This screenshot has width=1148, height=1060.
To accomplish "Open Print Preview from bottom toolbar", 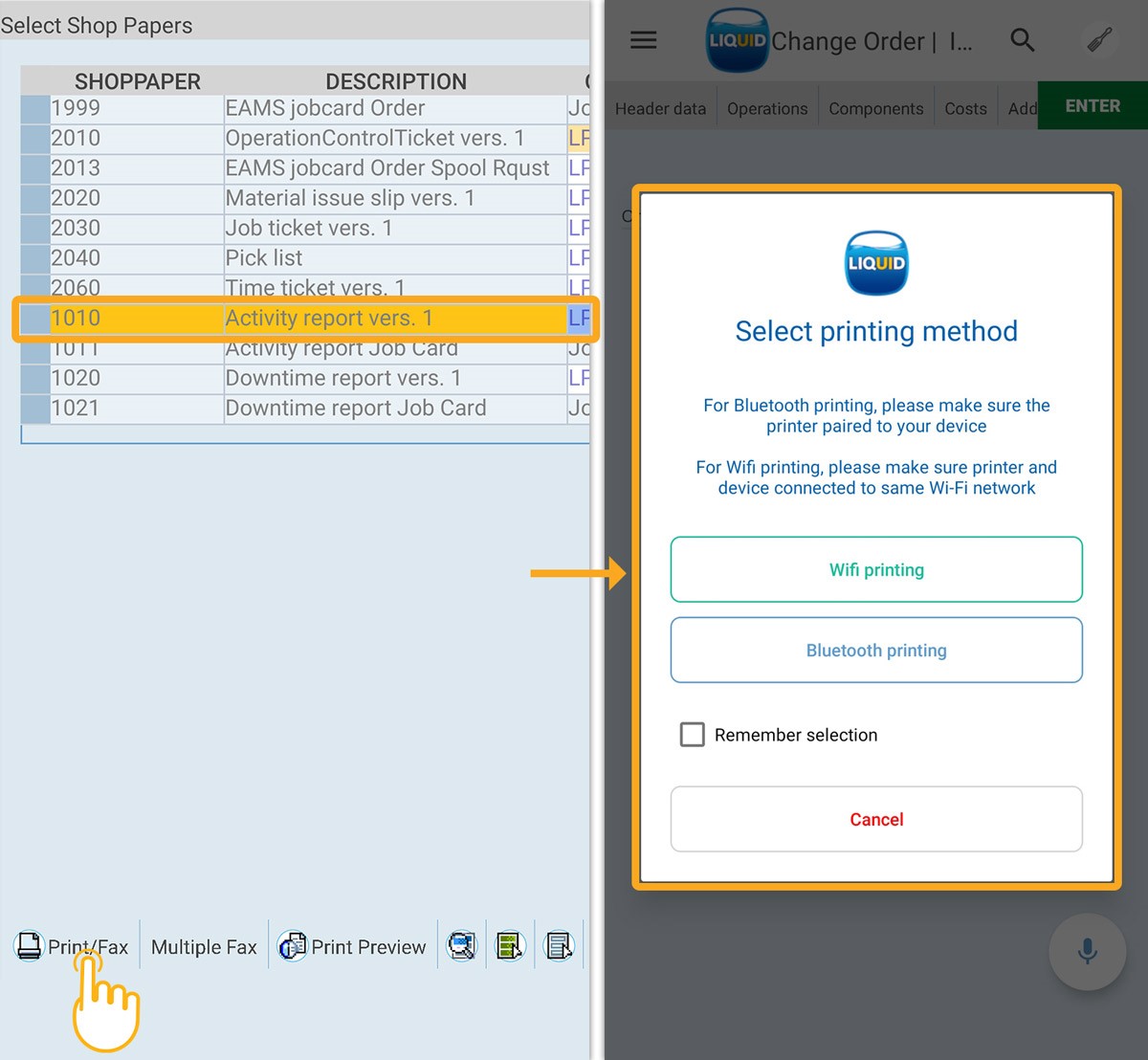I will click(x=352, y=946).
